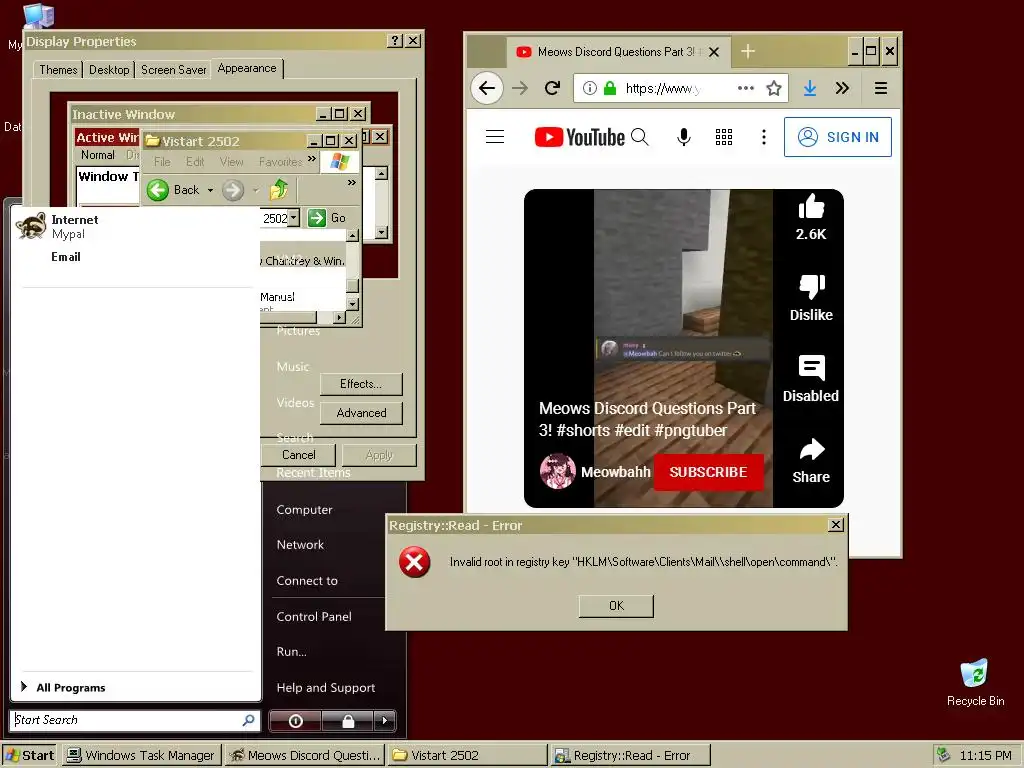Select the Appearance tab
The image size is (1024, 768).
click(x=247, y=68)
